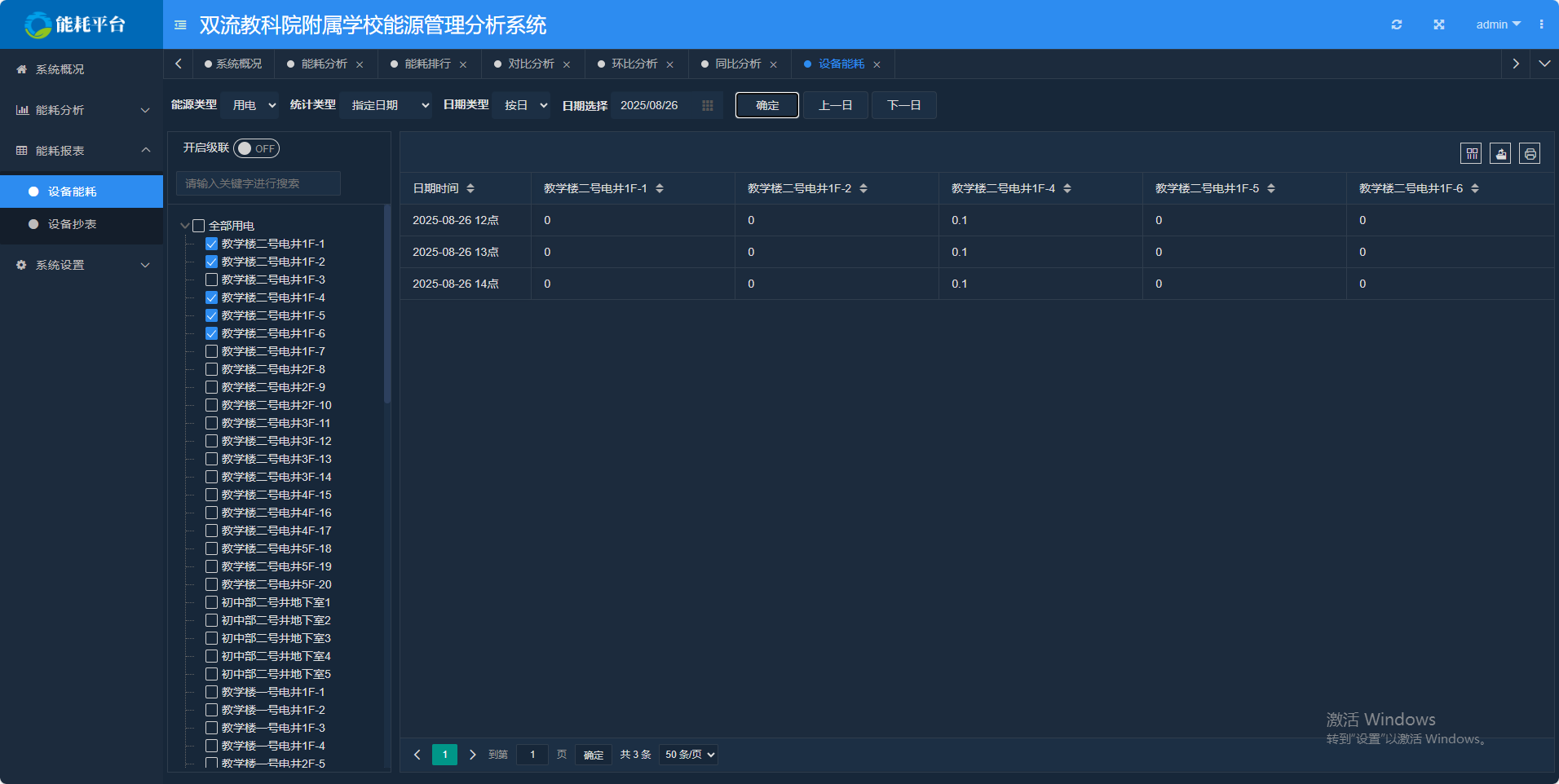Sort by 日期时间 column sort icon
Image resolution: width=1559 pixels, height=784 pixels.
coord(470,188)
